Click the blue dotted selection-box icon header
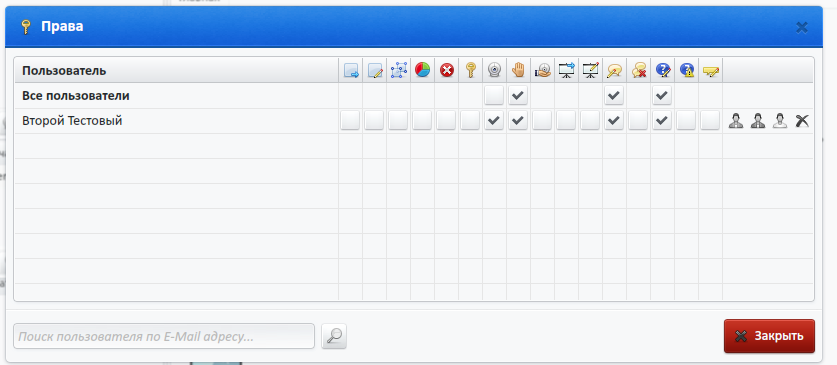This screenshot has width=837, height=365. tap(399, 70)
